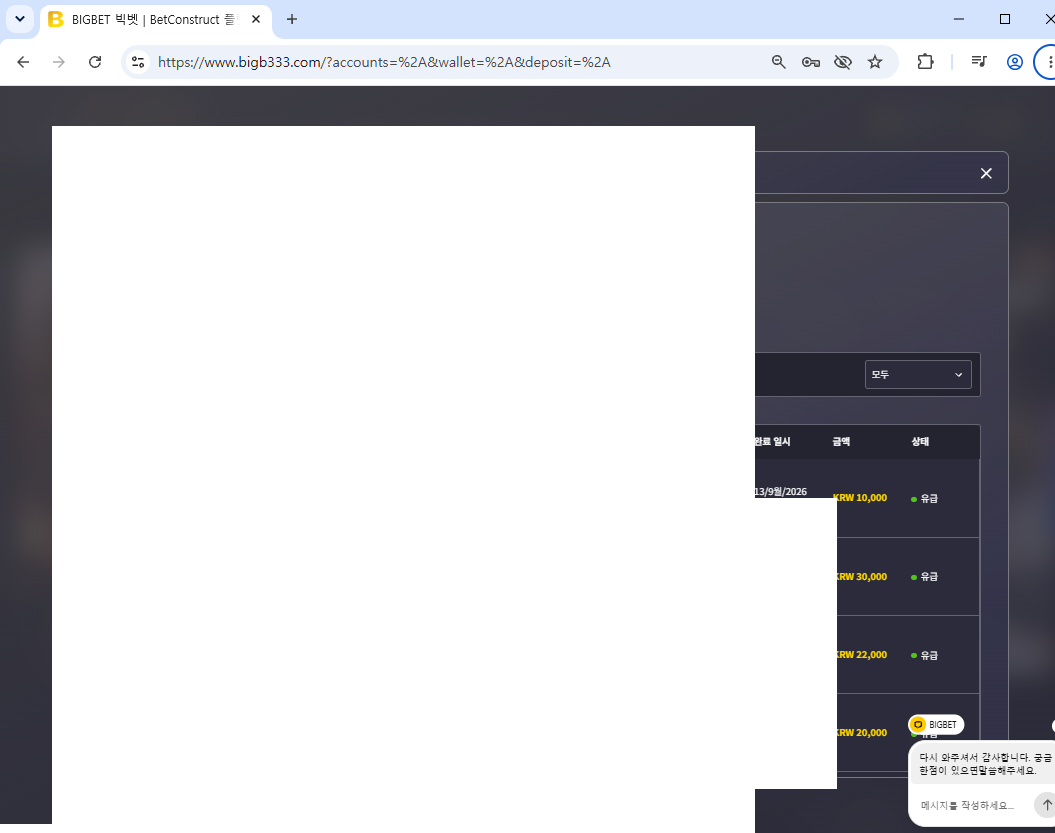The image size is (1055, 833).
Task: Open the site information icon in address bar
Action: (138, 62)
